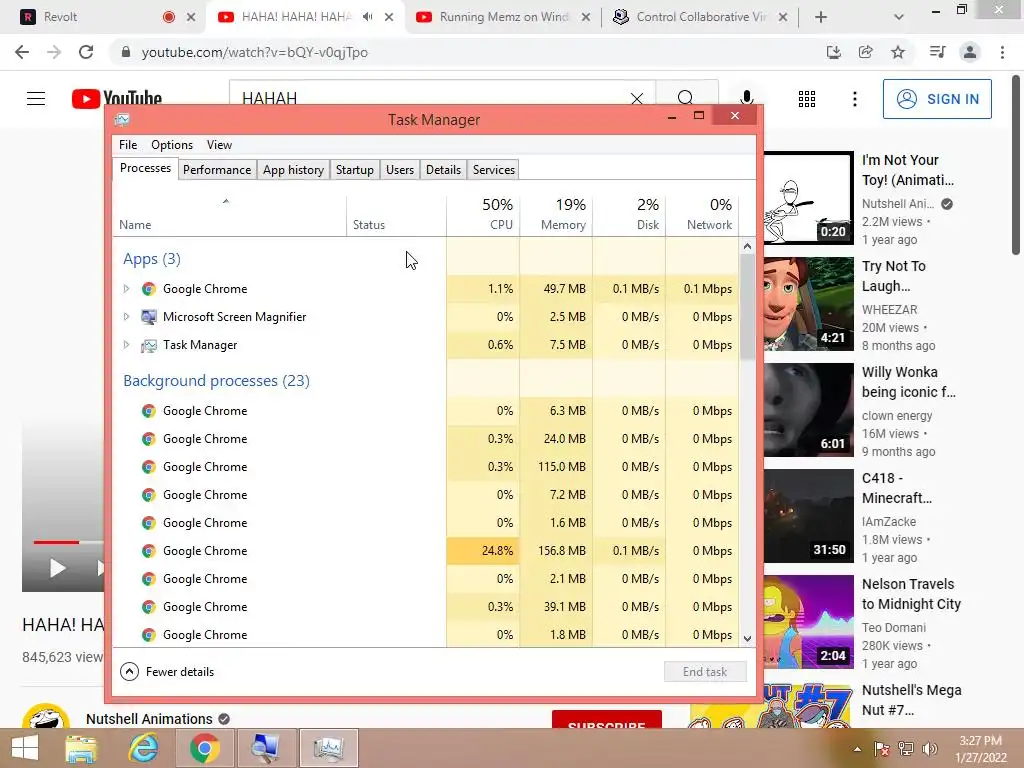Click the YouTube search magnifier button
Image resolution: width=1024 pixels, height=768 pixels.
click(686, 99)
